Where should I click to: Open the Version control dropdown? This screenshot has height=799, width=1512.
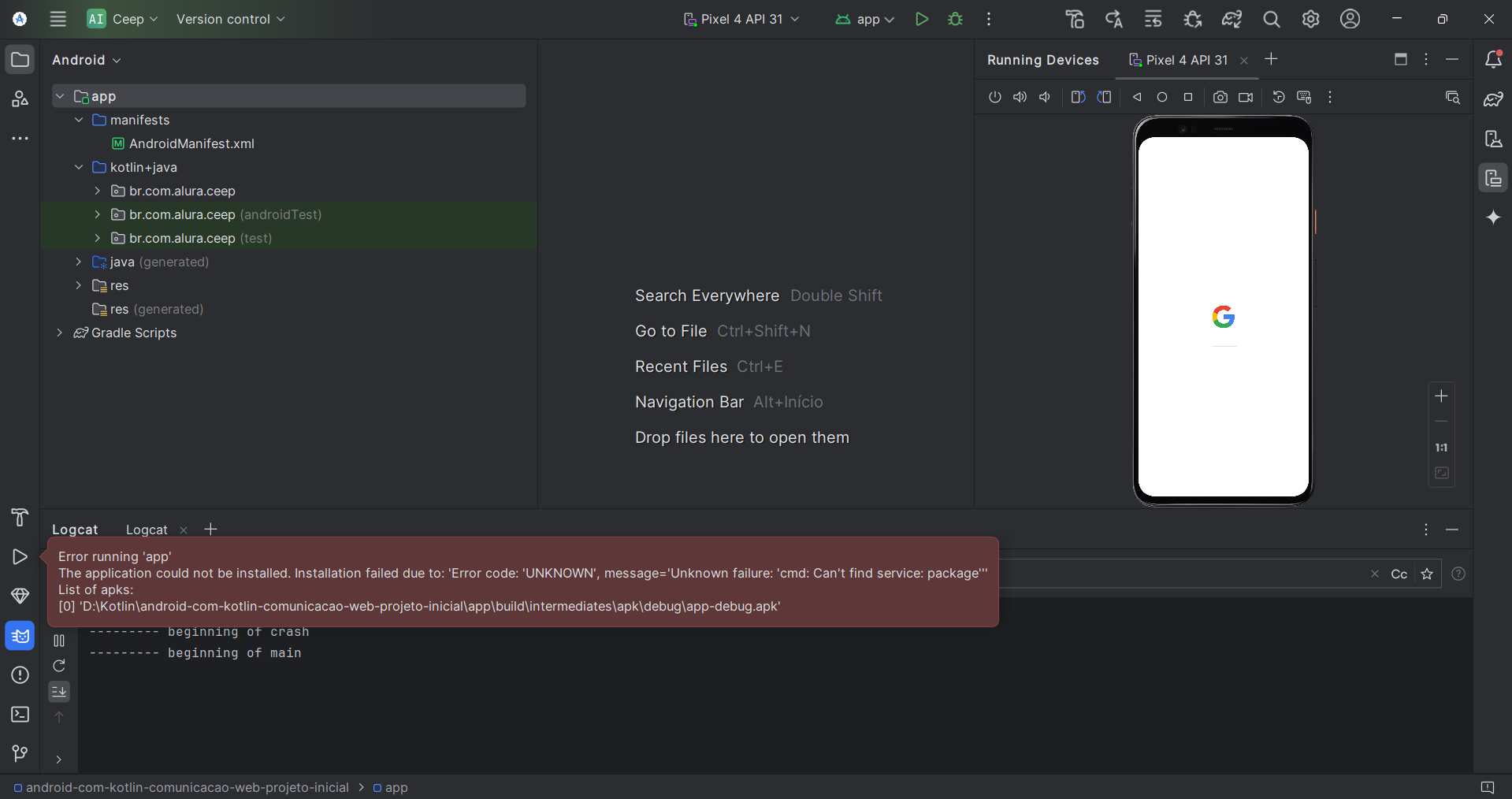pos(230,19)
